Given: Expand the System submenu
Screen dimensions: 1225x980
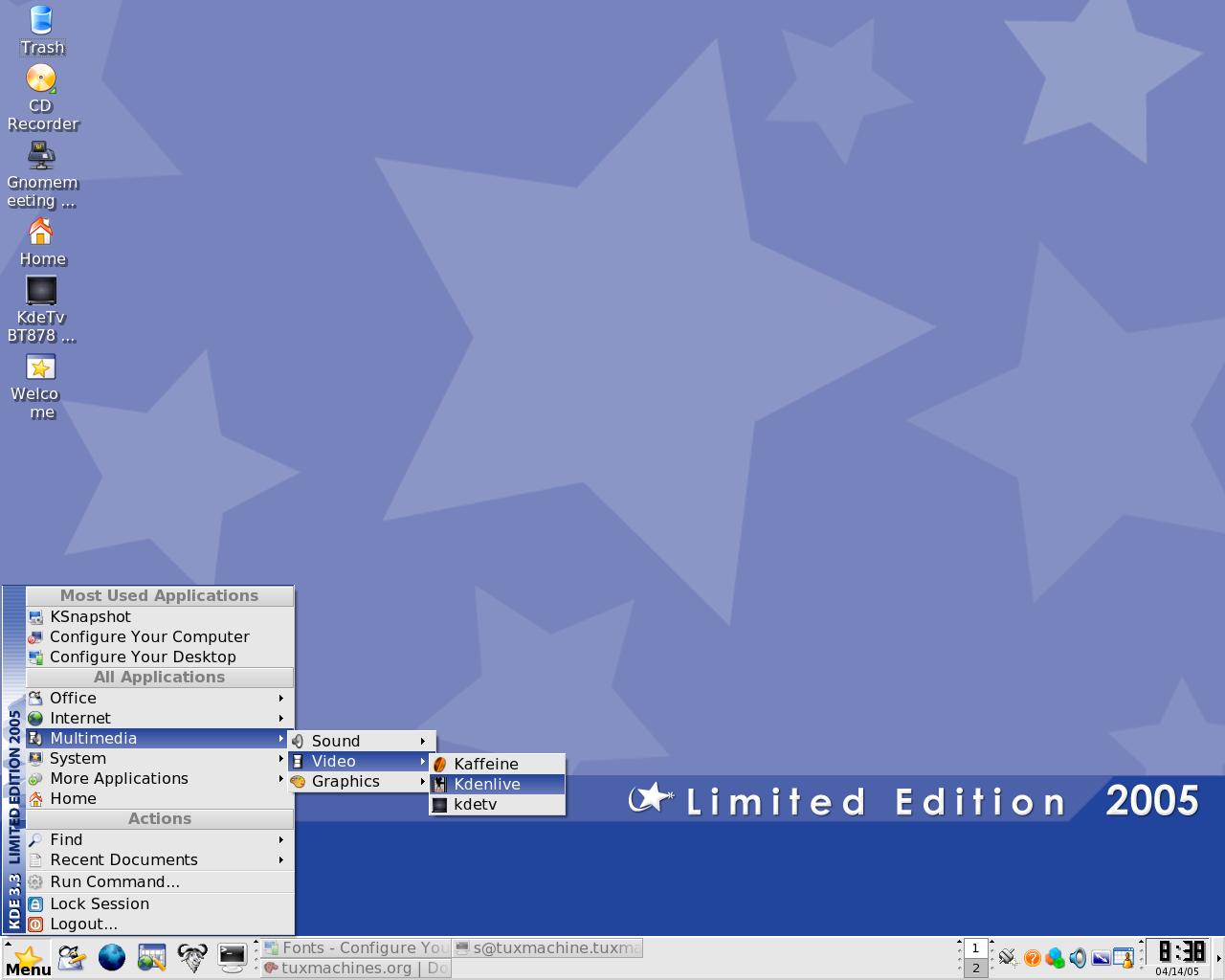Looking at the screenshot, I should [x=160, y=758].
